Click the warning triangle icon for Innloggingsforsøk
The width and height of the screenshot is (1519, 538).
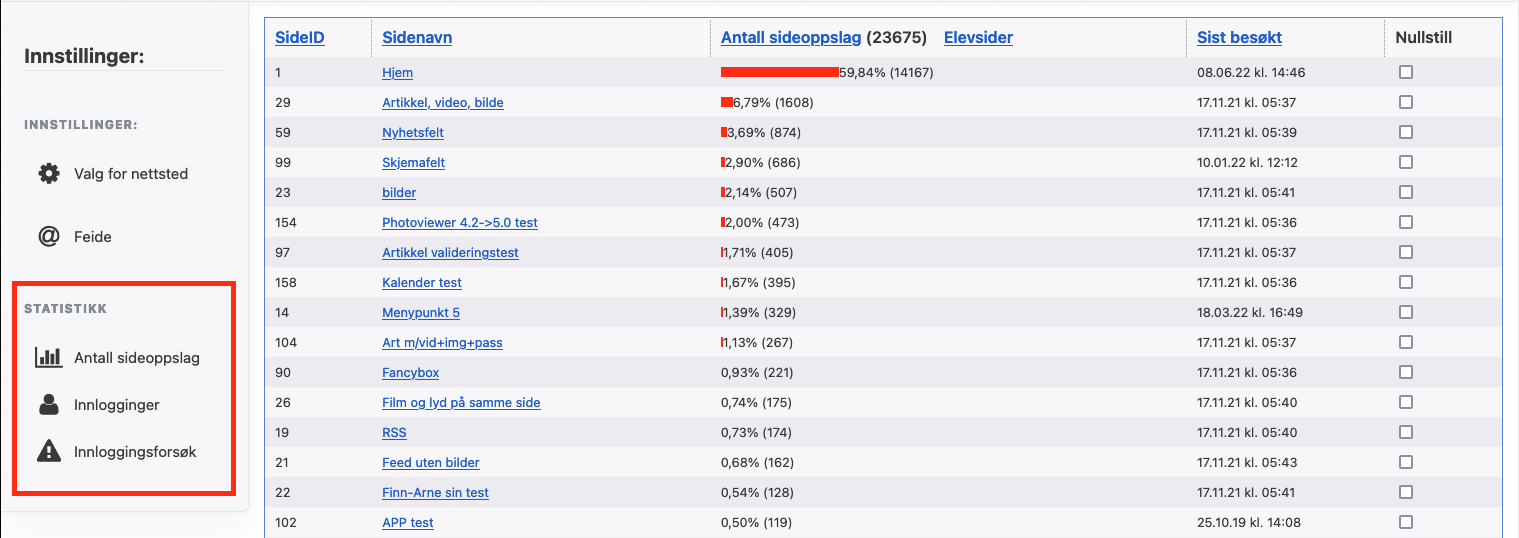(48, 451)
